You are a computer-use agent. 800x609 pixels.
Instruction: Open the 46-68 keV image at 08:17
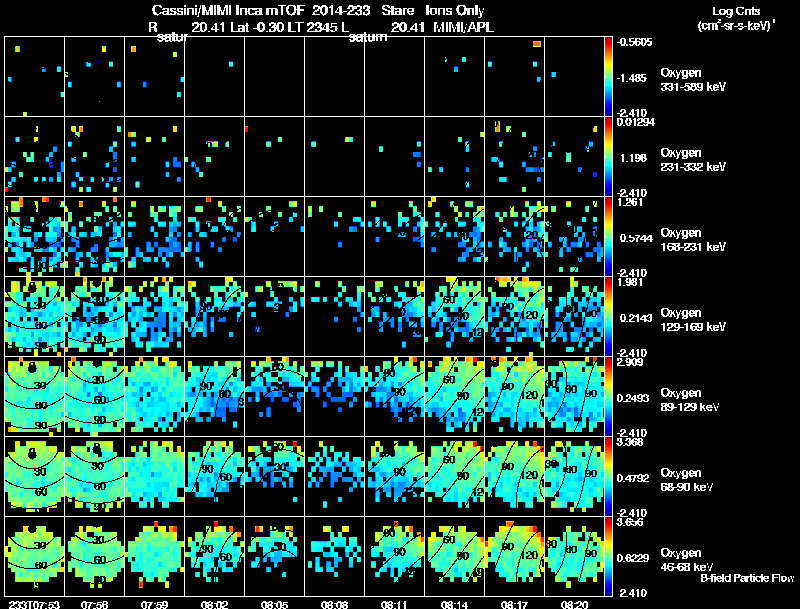point(515,557)
